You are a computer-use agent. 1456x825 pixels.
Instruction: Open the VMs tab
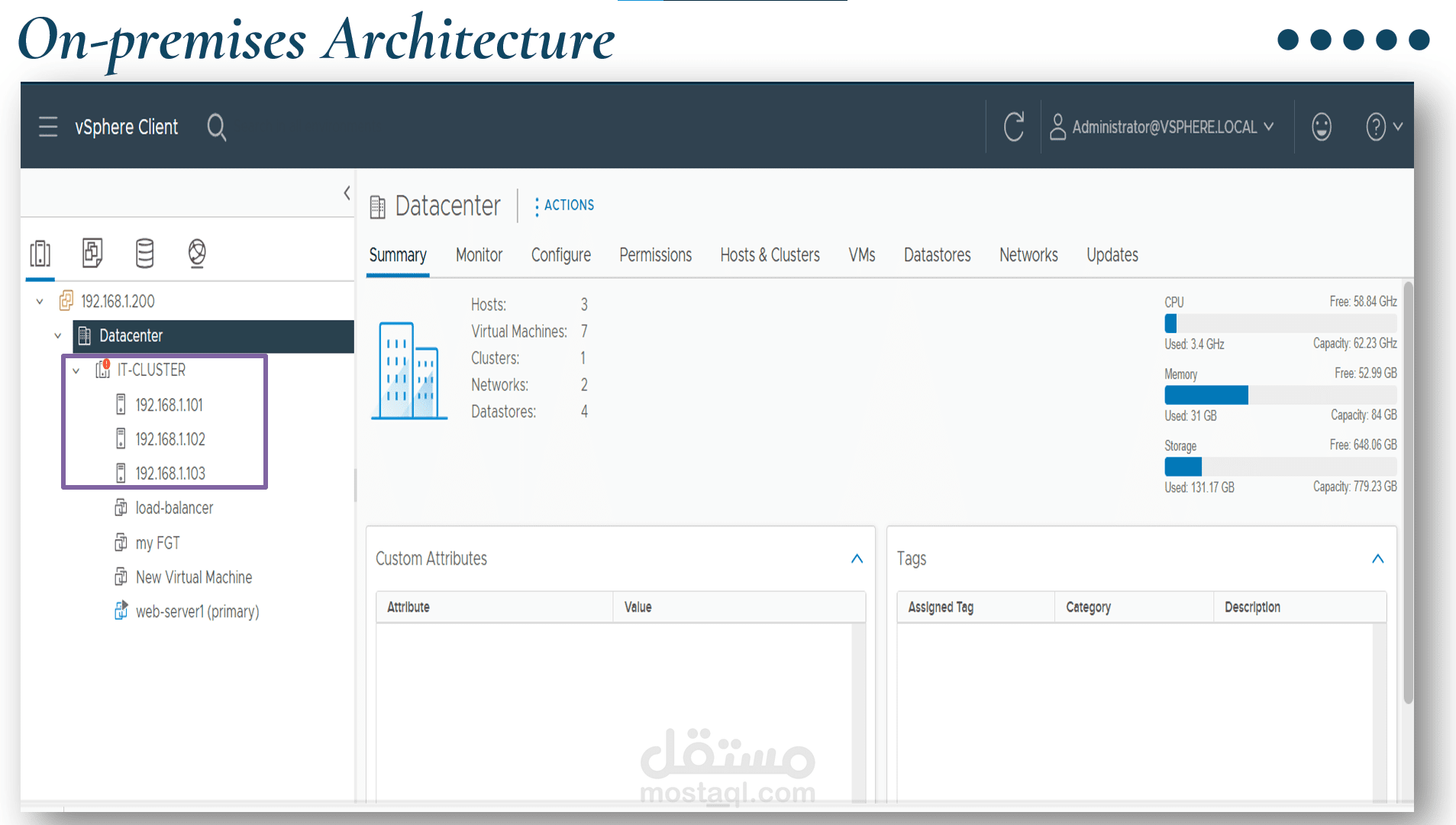pyautogui.click(x=862, y=255)
